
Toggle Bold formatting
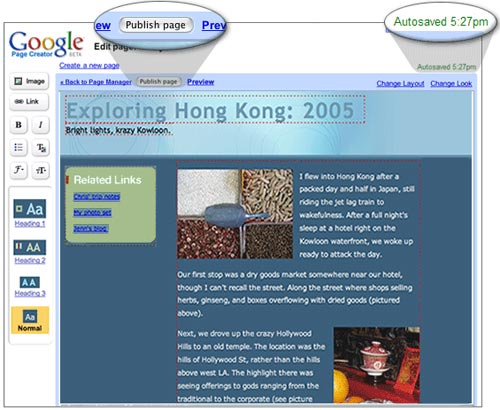18,125
